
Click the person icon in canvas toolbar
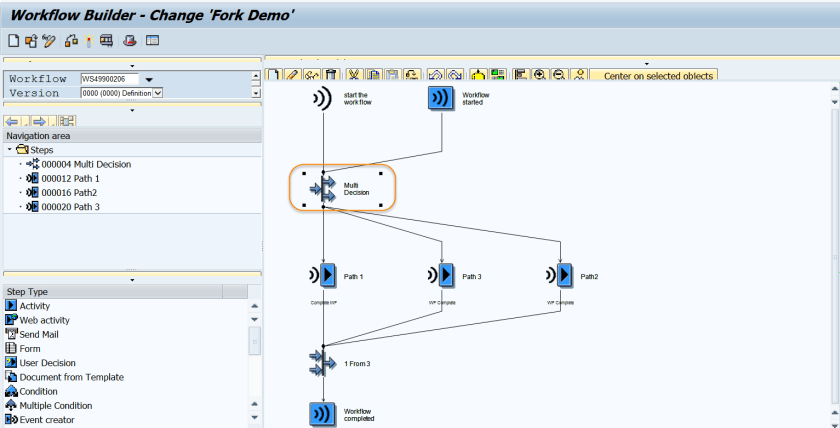pyautogui.click(x=579, y=74)
